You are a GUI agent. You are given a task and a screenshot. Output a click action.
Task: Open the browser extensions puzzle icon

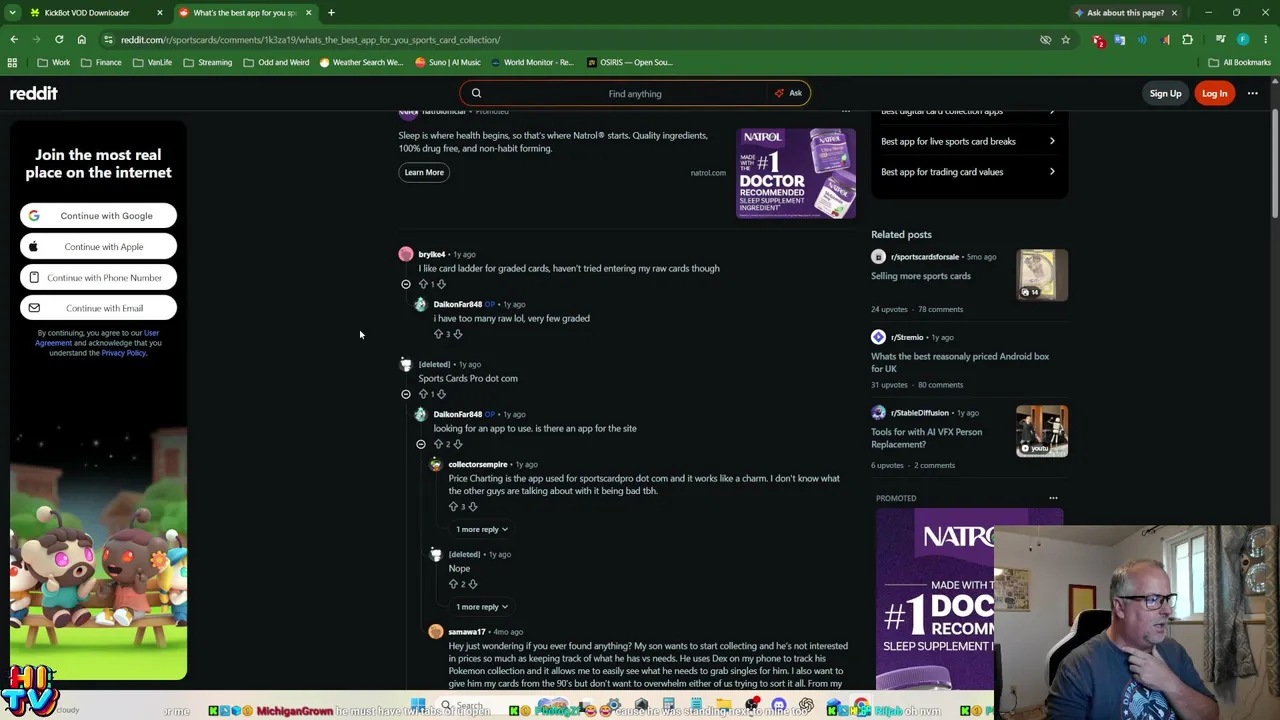(1188, 40)
